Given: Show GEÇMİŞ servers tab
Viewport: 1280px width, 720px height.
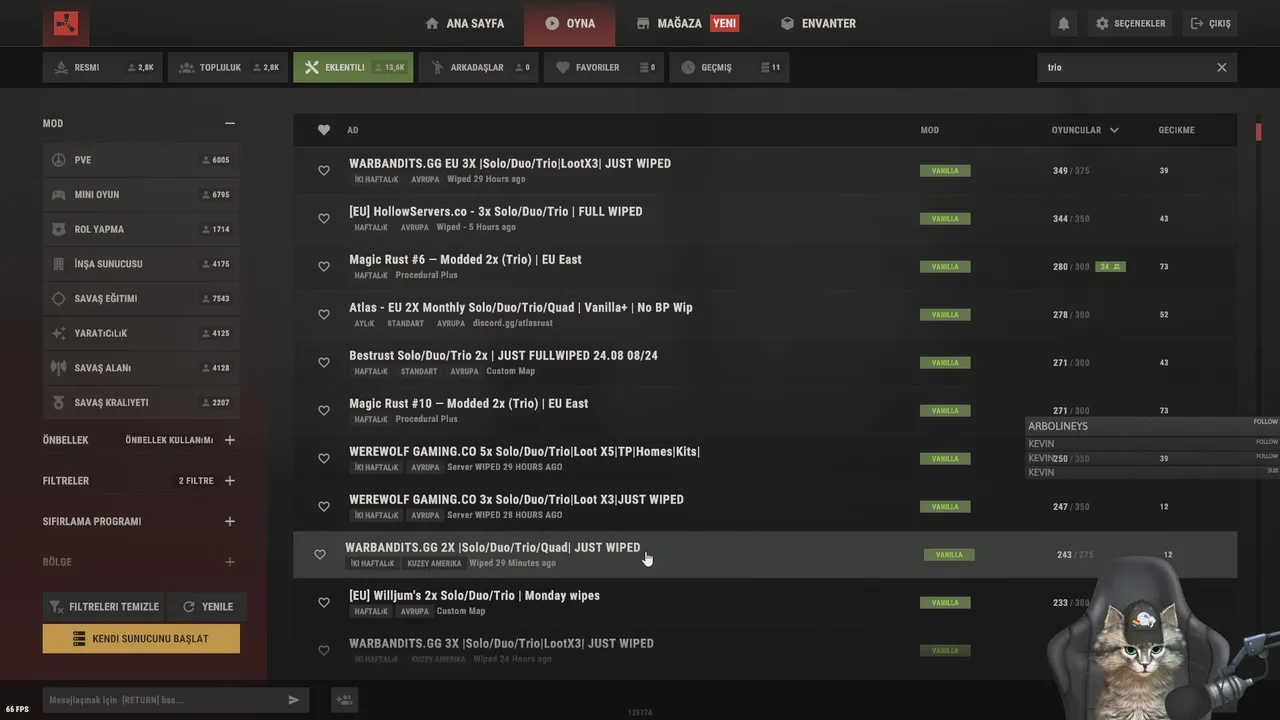Looking at the screenshot, I should coord(729,67).
